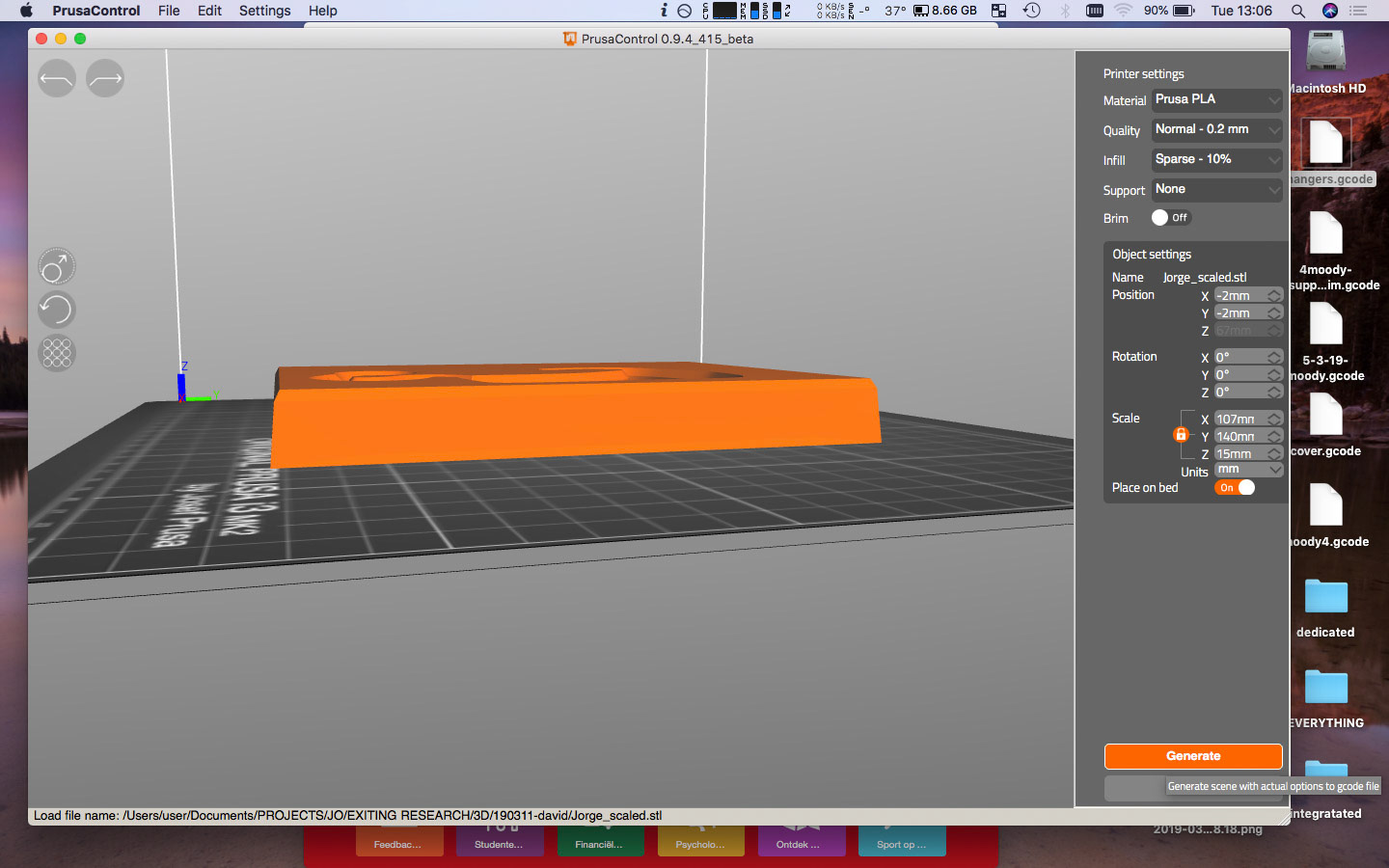Click the battery status icon
Image resolution: width=1389 pixels, height=868 pixels.
1185,11
